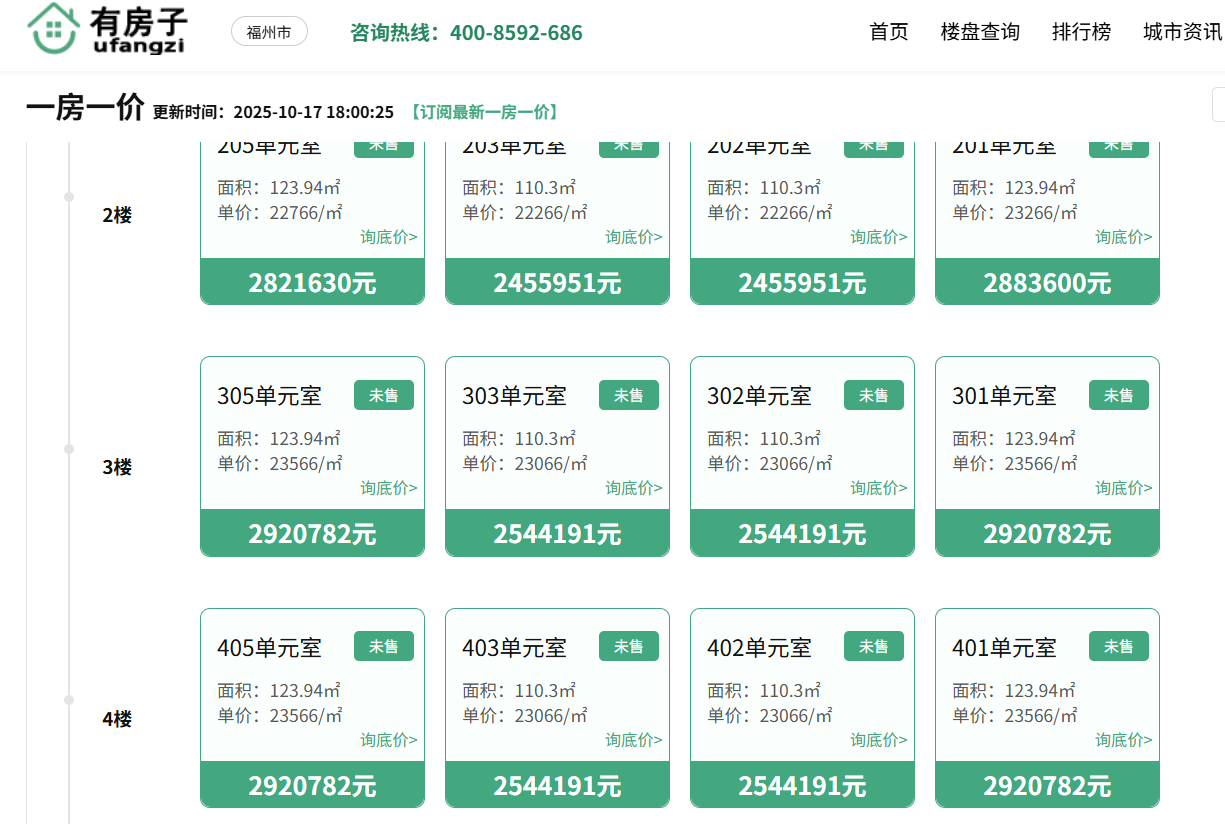The width and height of the screenshot is (1225, 824).
Task: Click the 未售 tag on unit 405
Action: click(383, 646)
